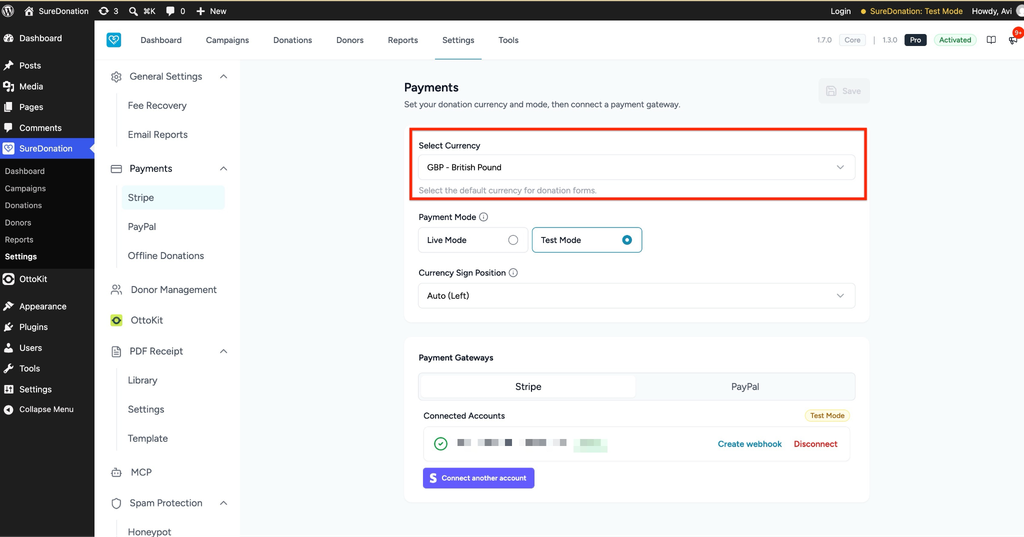
Task: Open the Currency Sign Position dropdown
Action: click(637, 296)
